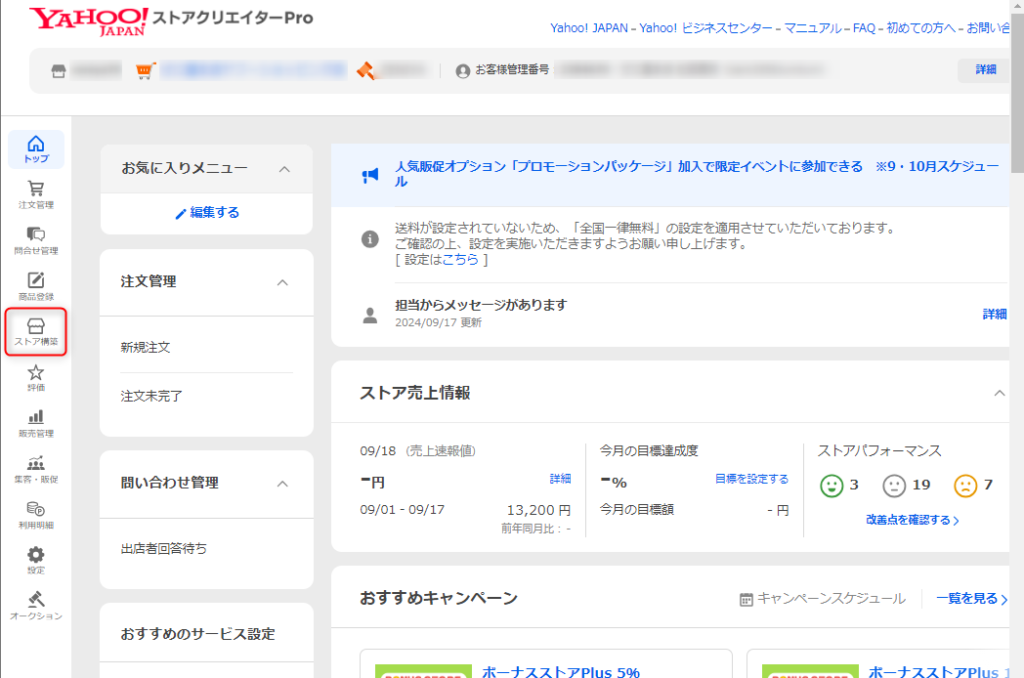Viewport: 1024px width, 678px height.
Task: Collapse the 問い合わせ管理 panel chevron
Action: [282, 484]
